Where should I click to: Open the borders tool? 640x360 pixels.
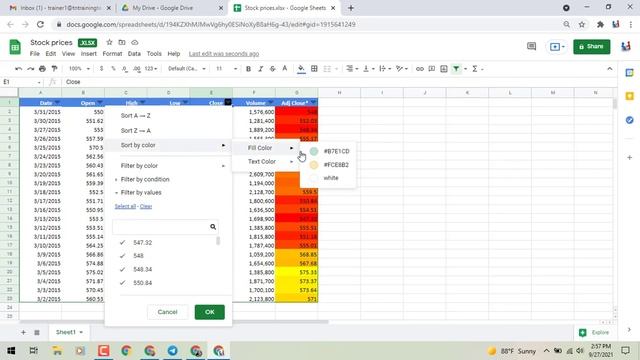(x=314, y=69)
